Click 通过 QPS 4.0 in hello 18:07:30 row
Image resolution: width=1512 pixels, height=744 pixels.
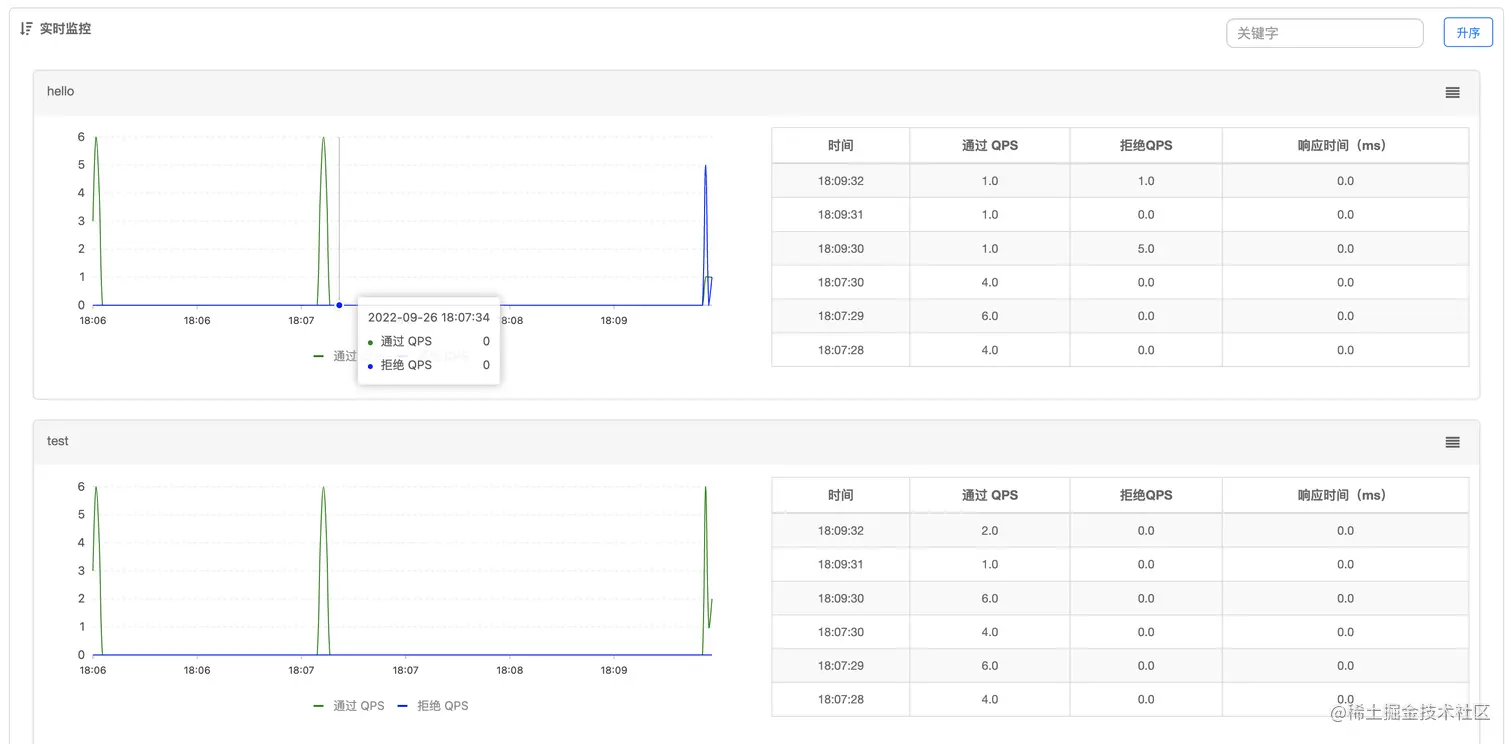[990, 283]
